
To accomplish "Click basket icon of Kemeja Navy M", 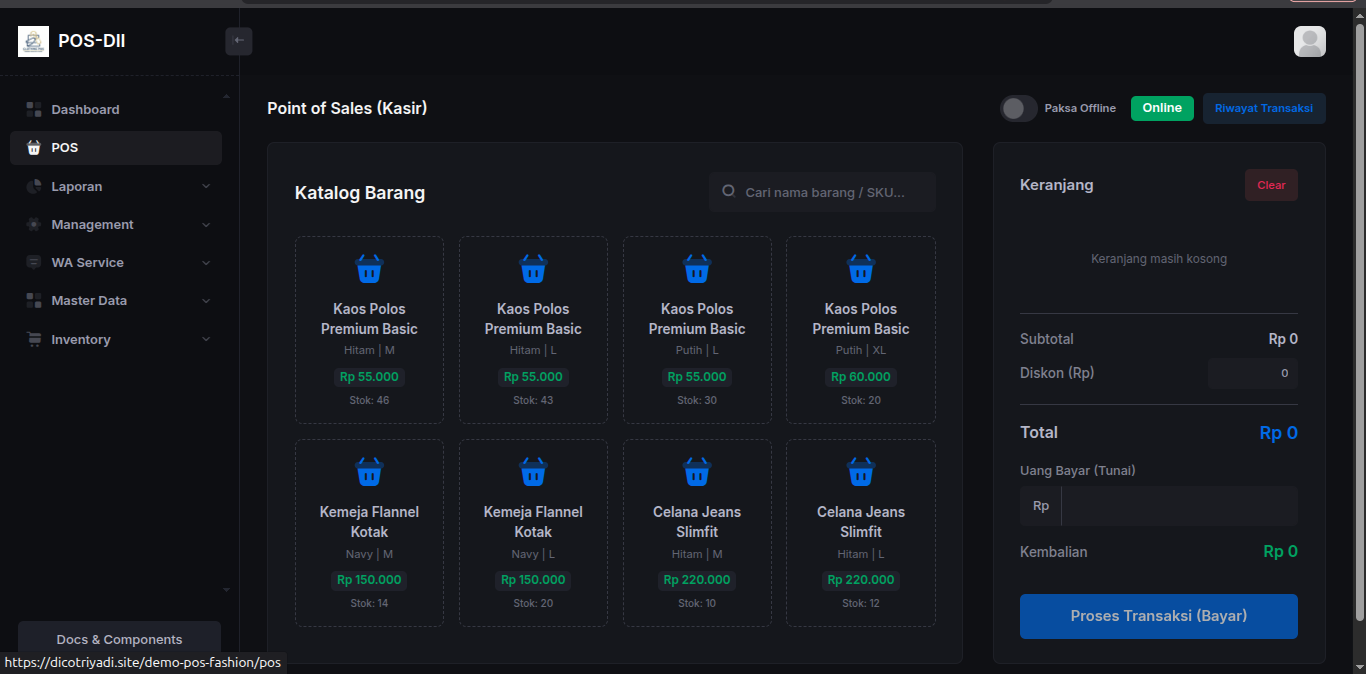I will [369, 472].
